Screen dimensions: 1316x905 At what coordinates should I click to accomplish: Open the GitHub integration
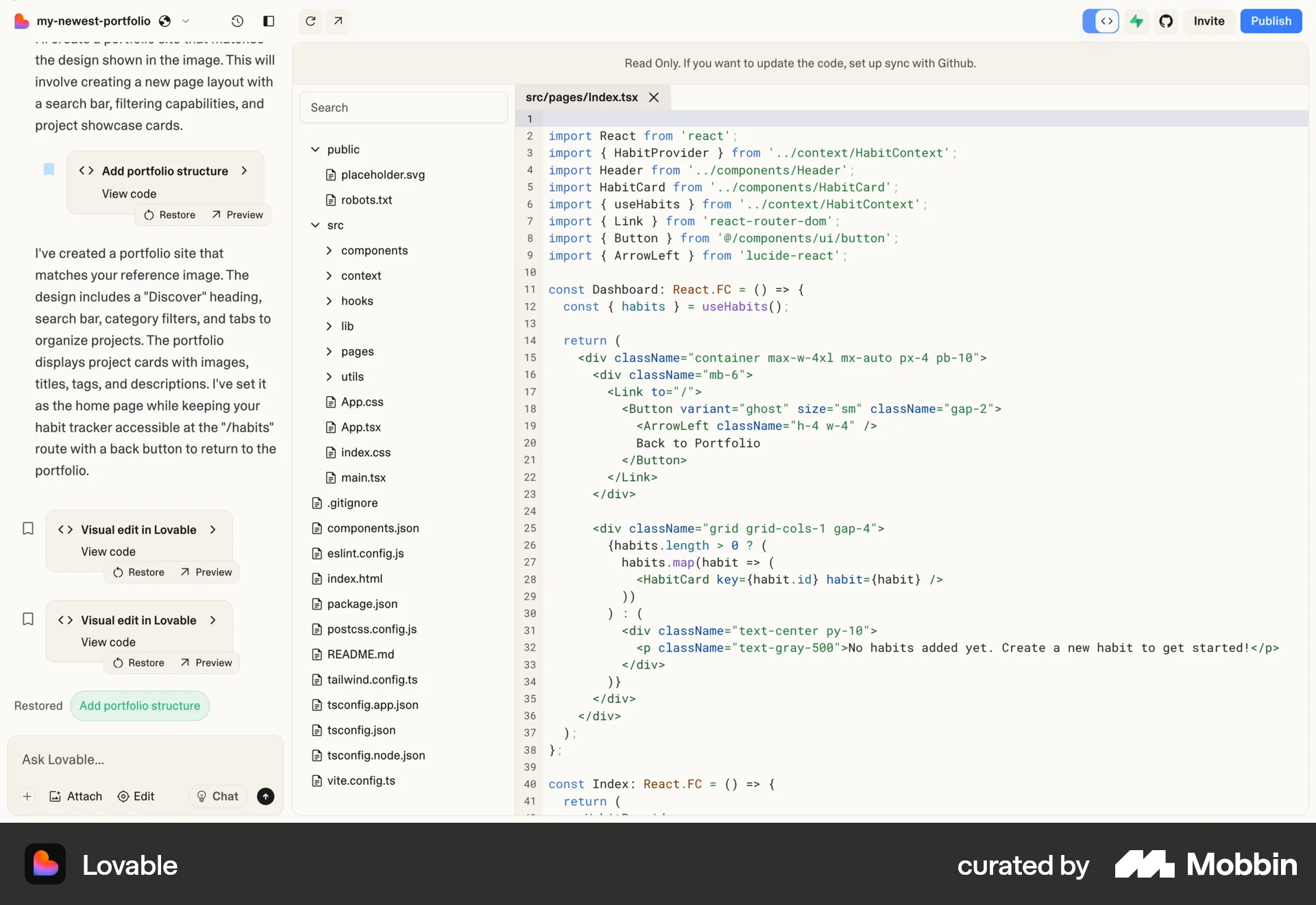1167,21
